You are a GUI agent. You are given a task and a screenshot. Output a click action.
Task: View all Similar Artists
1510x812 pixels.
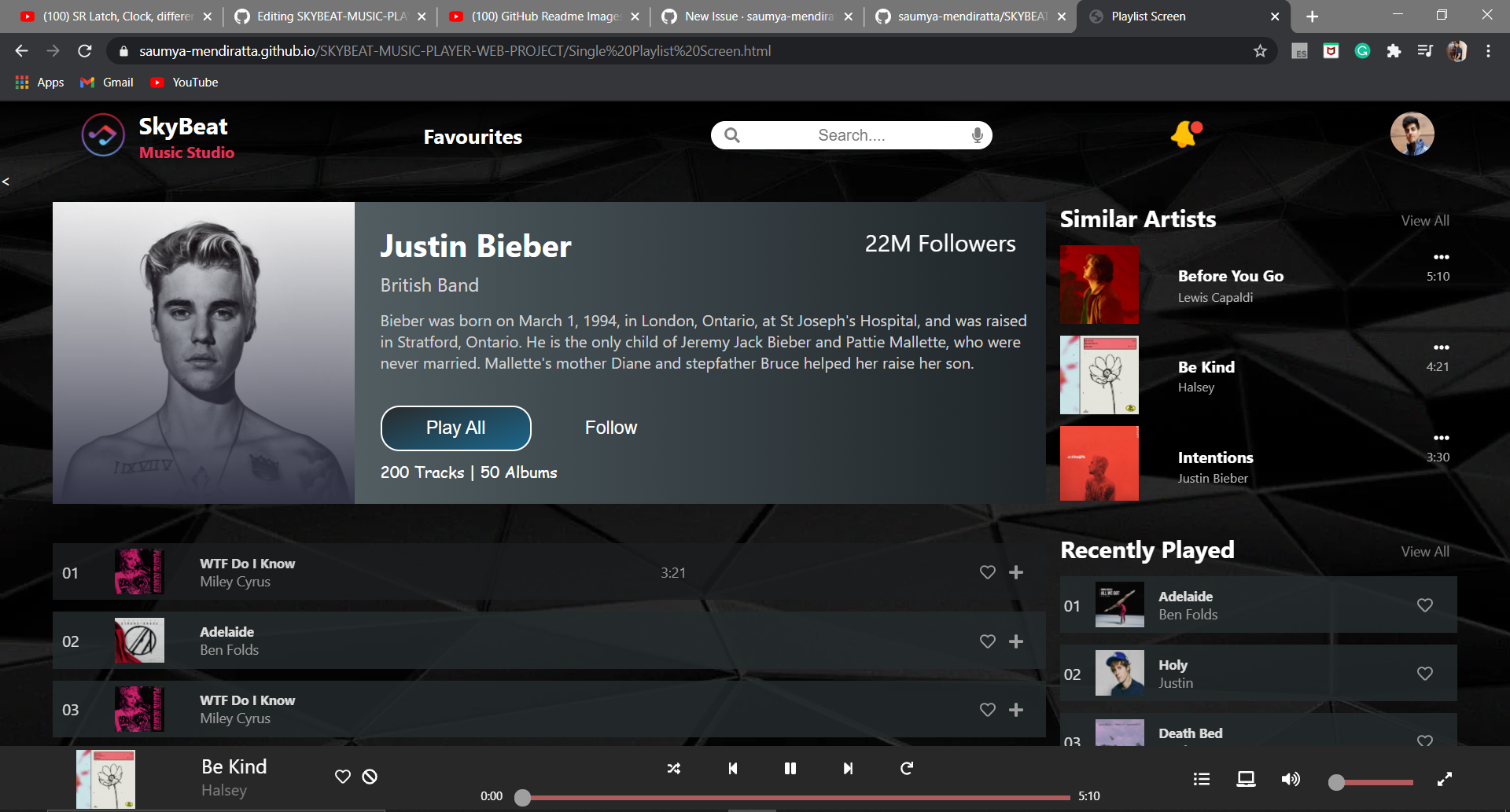tap(1425, 221)
